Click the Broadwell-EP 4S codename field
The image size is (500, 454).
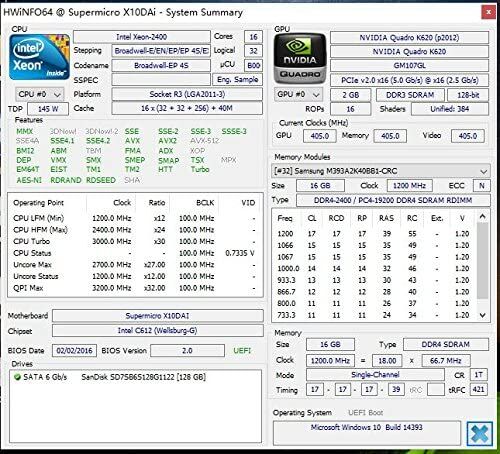161,65
